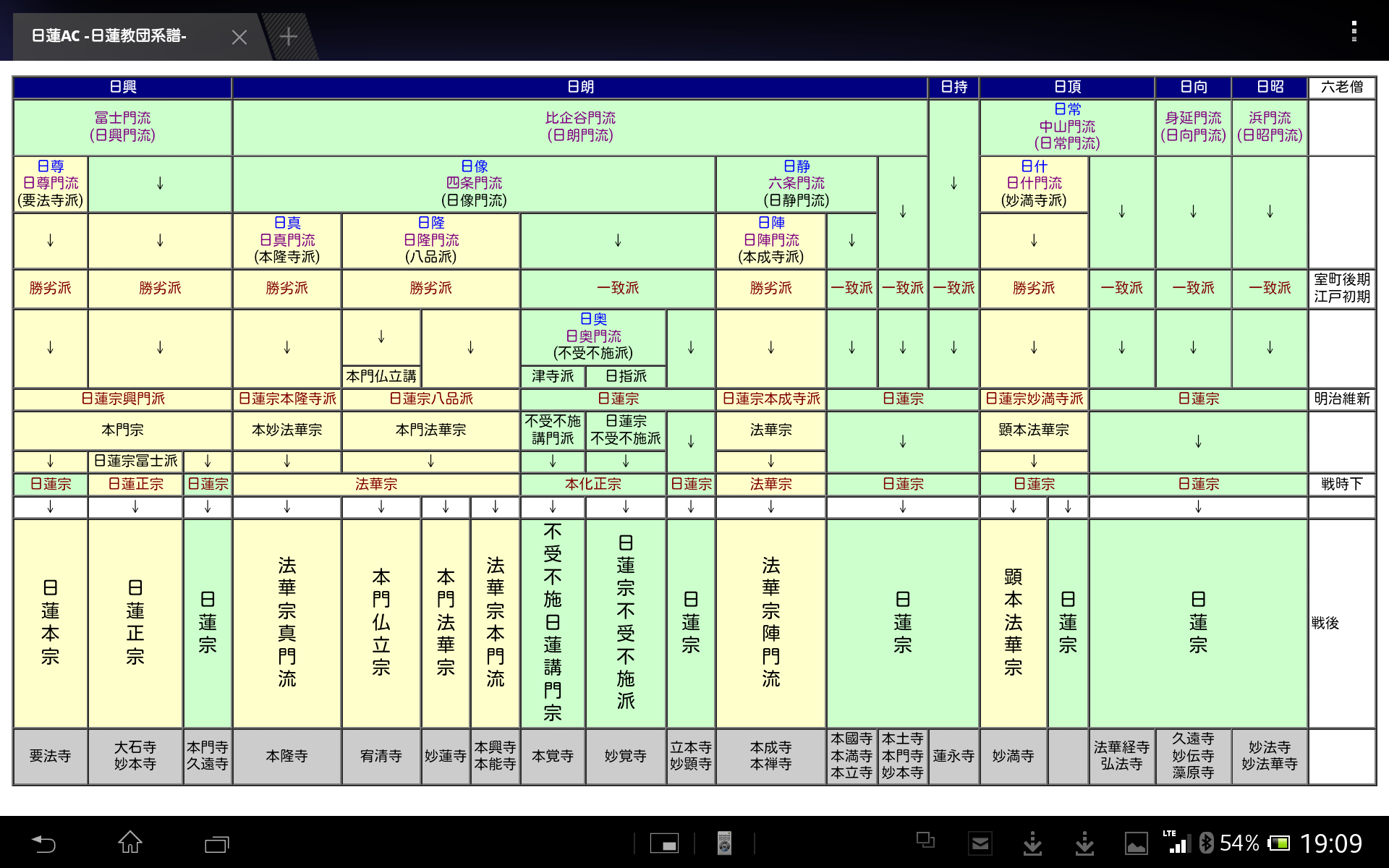The height and width of the screenshot is (868, 1389).
Task: Close the 日蓮AC tab
Action: [x=239, y=37]
